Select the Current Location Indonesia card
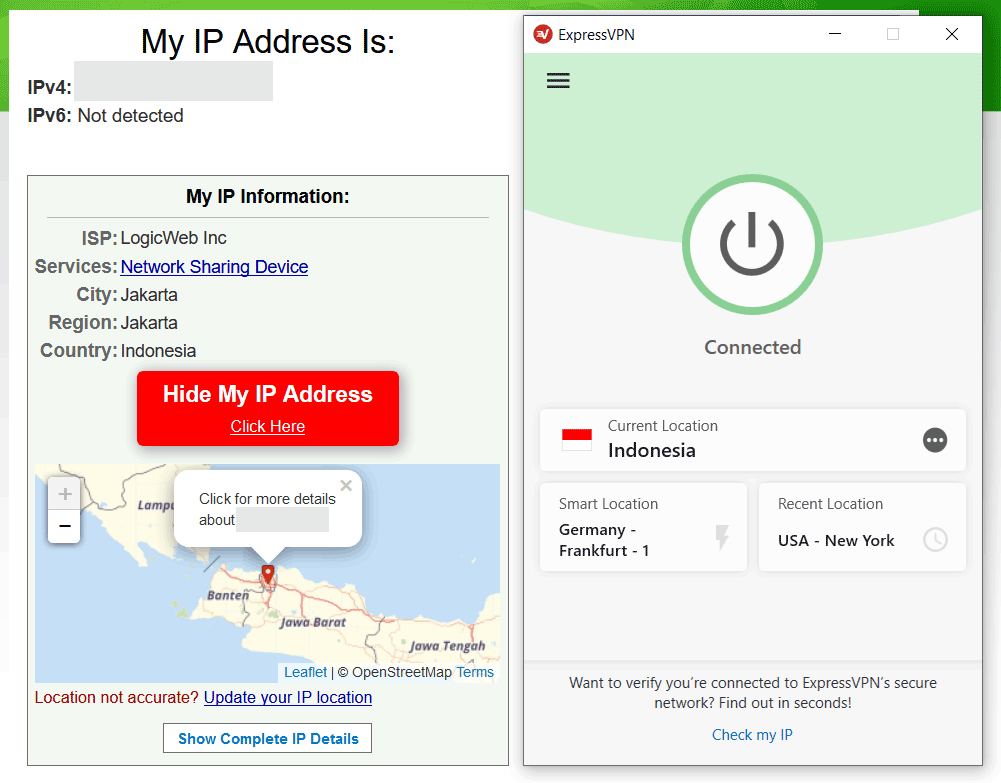This screenshot has width=1001, height=783. [x=753, y=440]
